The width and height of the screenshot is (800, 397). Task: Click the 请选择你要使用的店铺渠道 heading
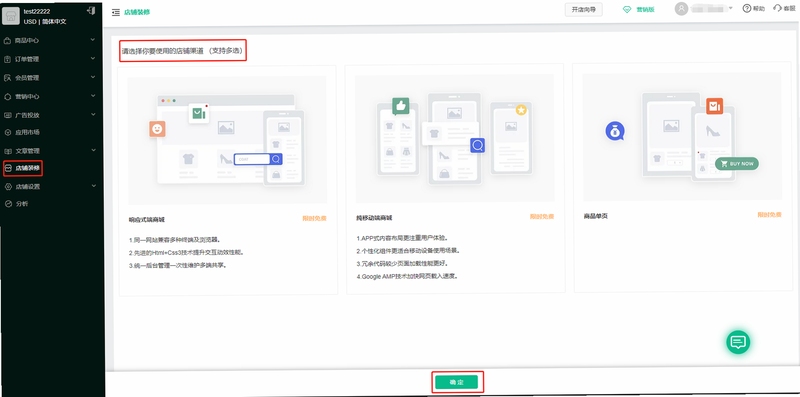click(183, 51)
